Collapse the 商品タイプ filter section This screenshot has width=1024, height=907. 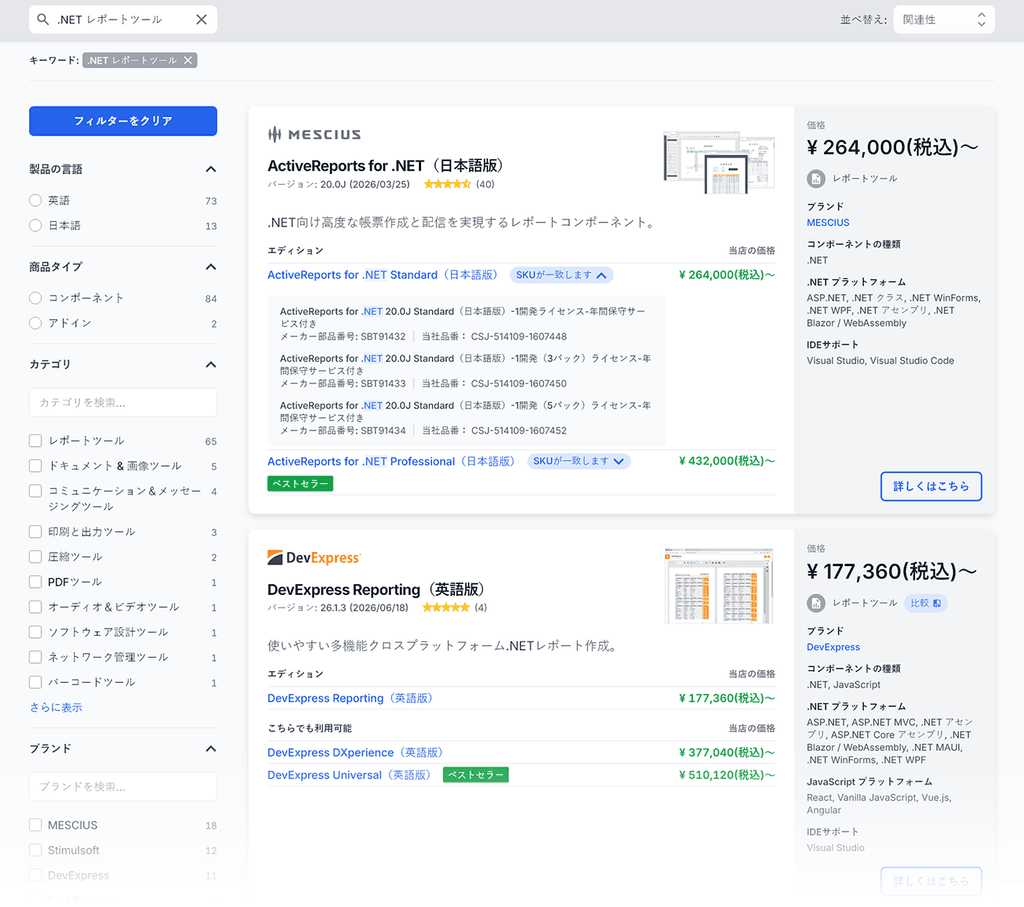click(210, 266)
